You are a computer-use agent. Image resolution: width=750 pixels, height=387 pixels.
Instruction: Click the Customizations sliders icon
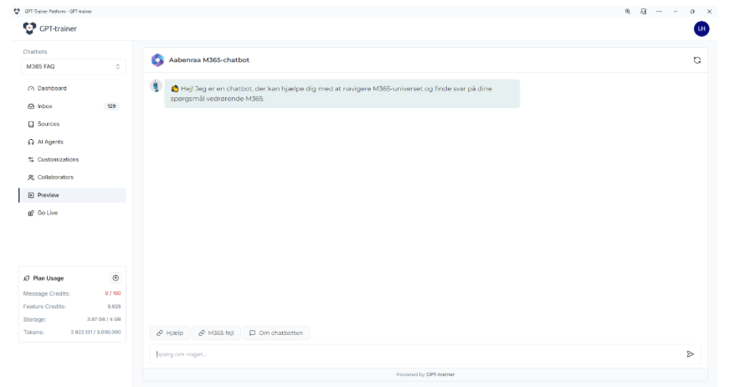31,160
